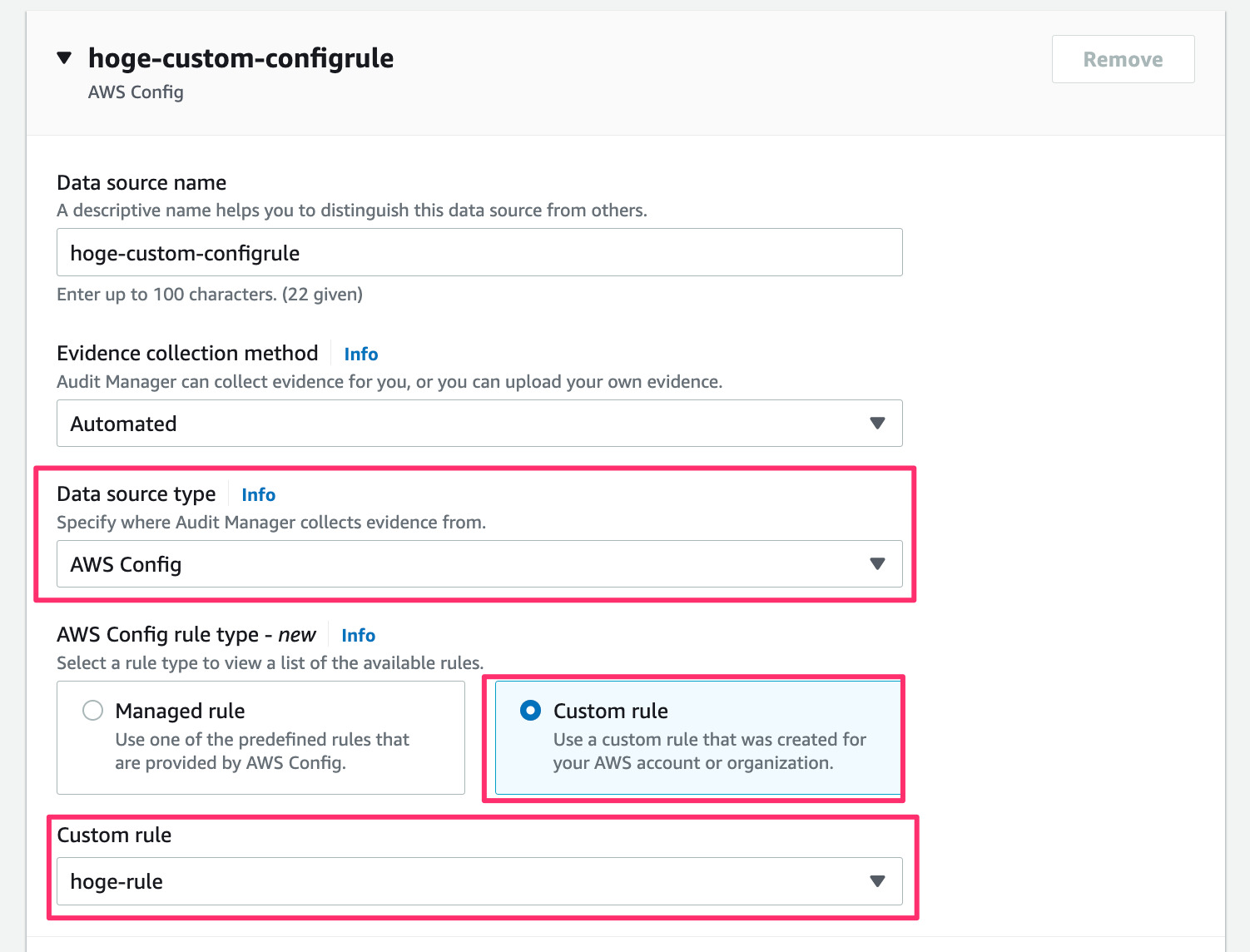Click the 'Use a custom rule' description text
Screen dimensions: 1250x952
pyautogui.click(x=710, y=751)
